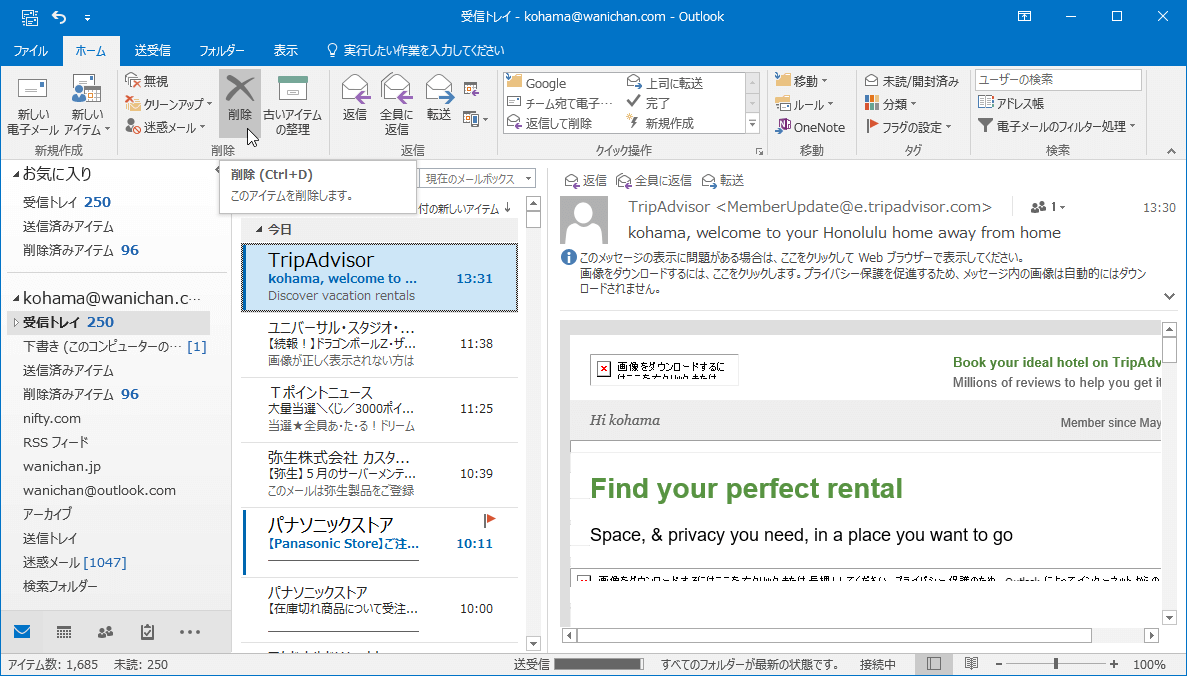The width and height of the screenshot is (1187, 676).
Task: Click the flag on パナソニックストア 10:11 message
Action: [489, 520]
